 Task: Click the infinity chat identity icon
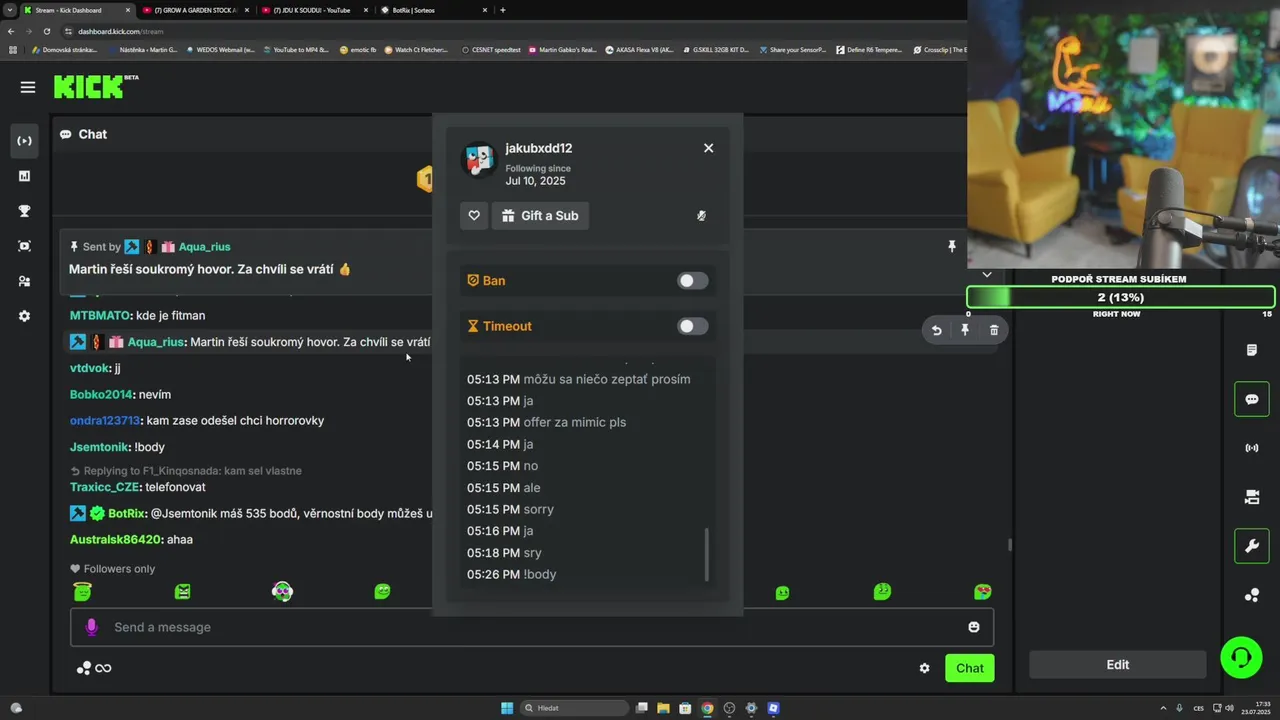click(104, 668)
